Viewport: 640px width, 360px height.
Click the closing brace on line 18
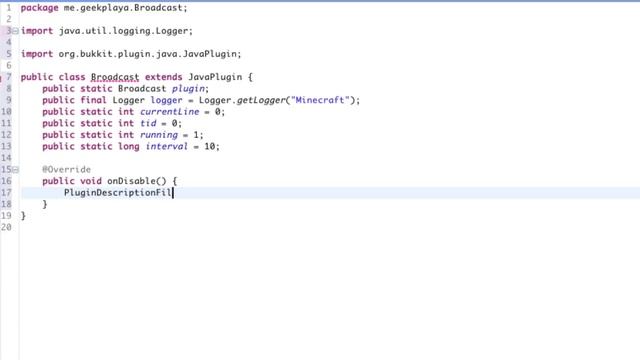tap(45, 204)
